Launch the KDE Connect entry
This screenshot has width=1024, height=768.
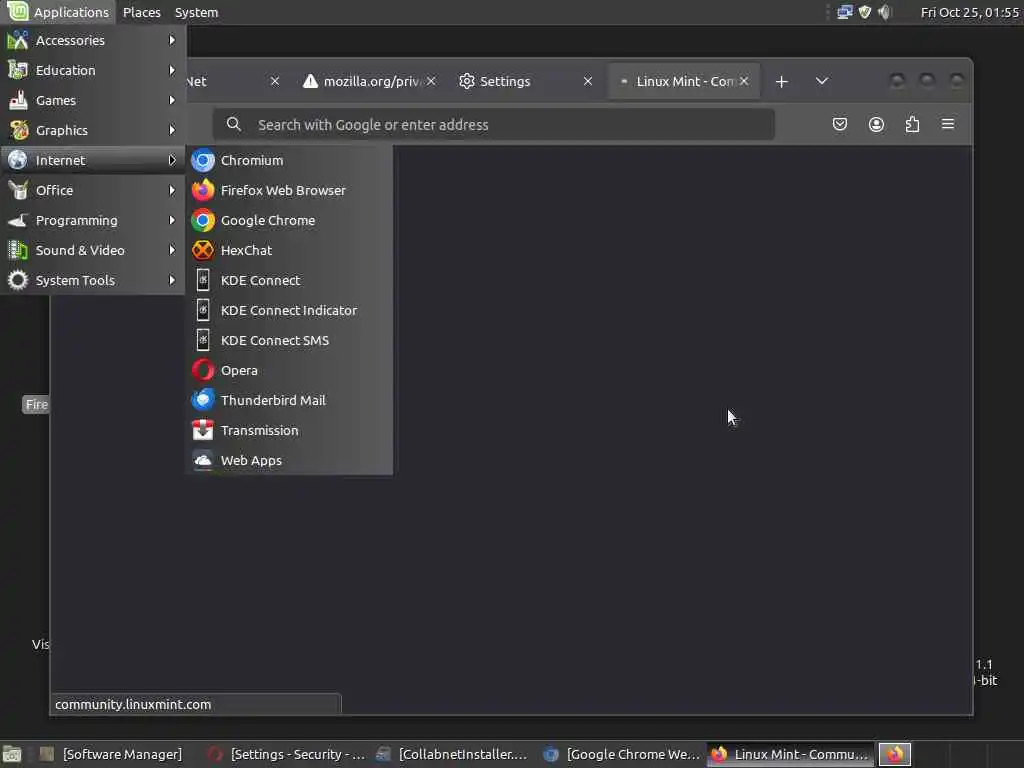click(289, 280)
